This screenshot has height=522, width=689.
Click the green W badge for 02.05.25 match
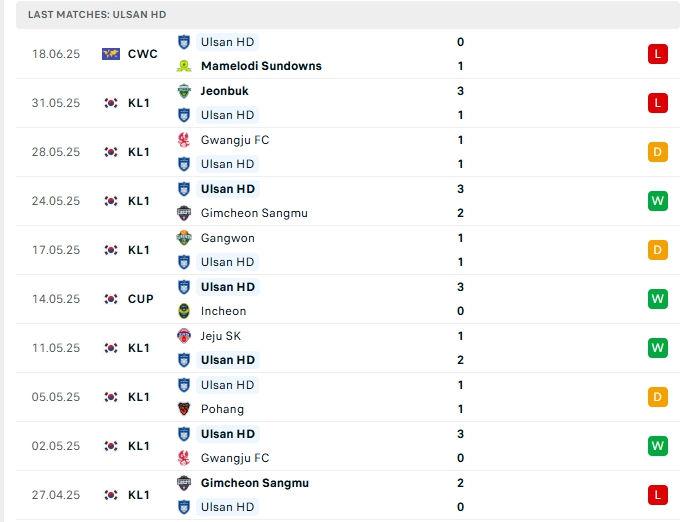[x=657, y=446]
